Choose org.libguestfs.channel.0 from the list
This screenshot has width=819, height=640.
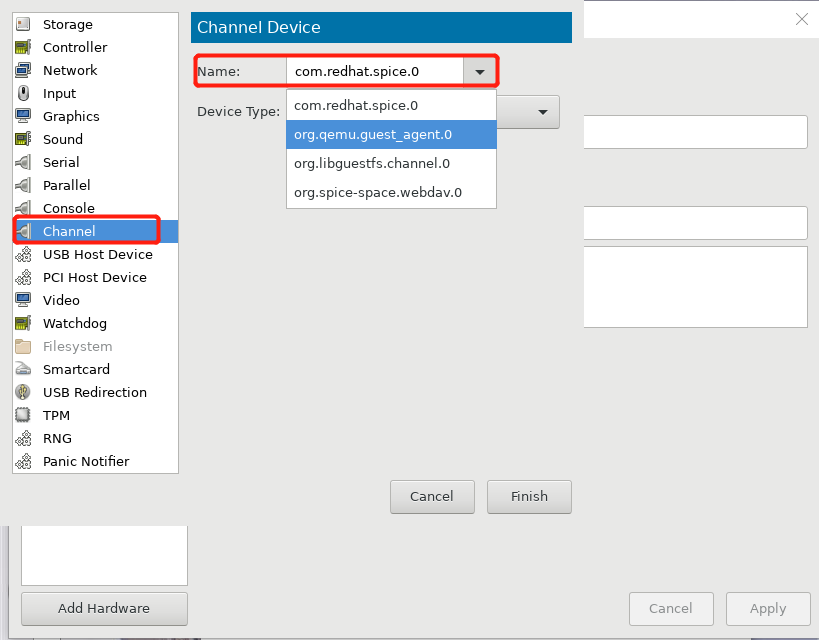point(391,164)
